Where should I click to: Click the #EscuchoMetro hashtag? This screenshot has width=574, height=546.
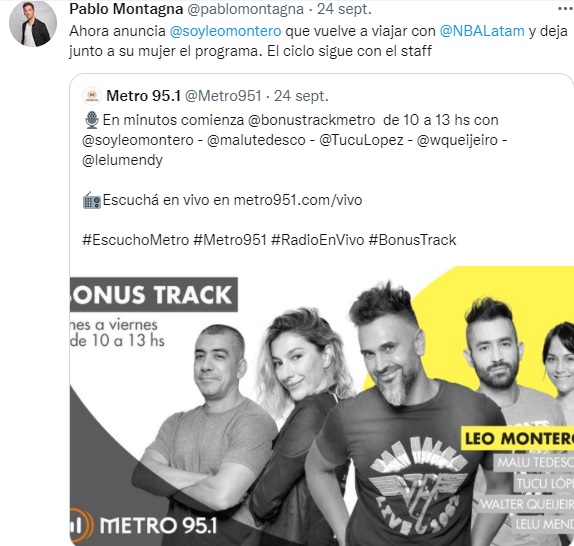tap(136, 240)
